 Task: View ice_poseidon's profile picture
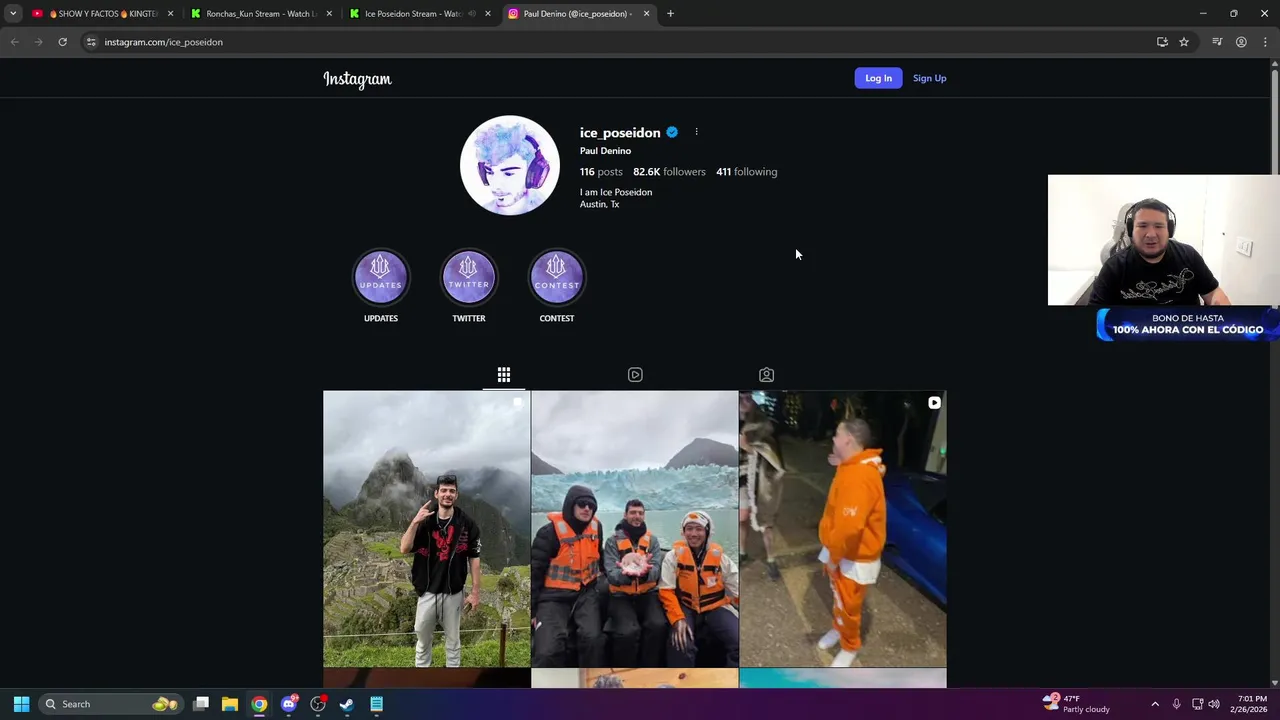pos(510,165)
